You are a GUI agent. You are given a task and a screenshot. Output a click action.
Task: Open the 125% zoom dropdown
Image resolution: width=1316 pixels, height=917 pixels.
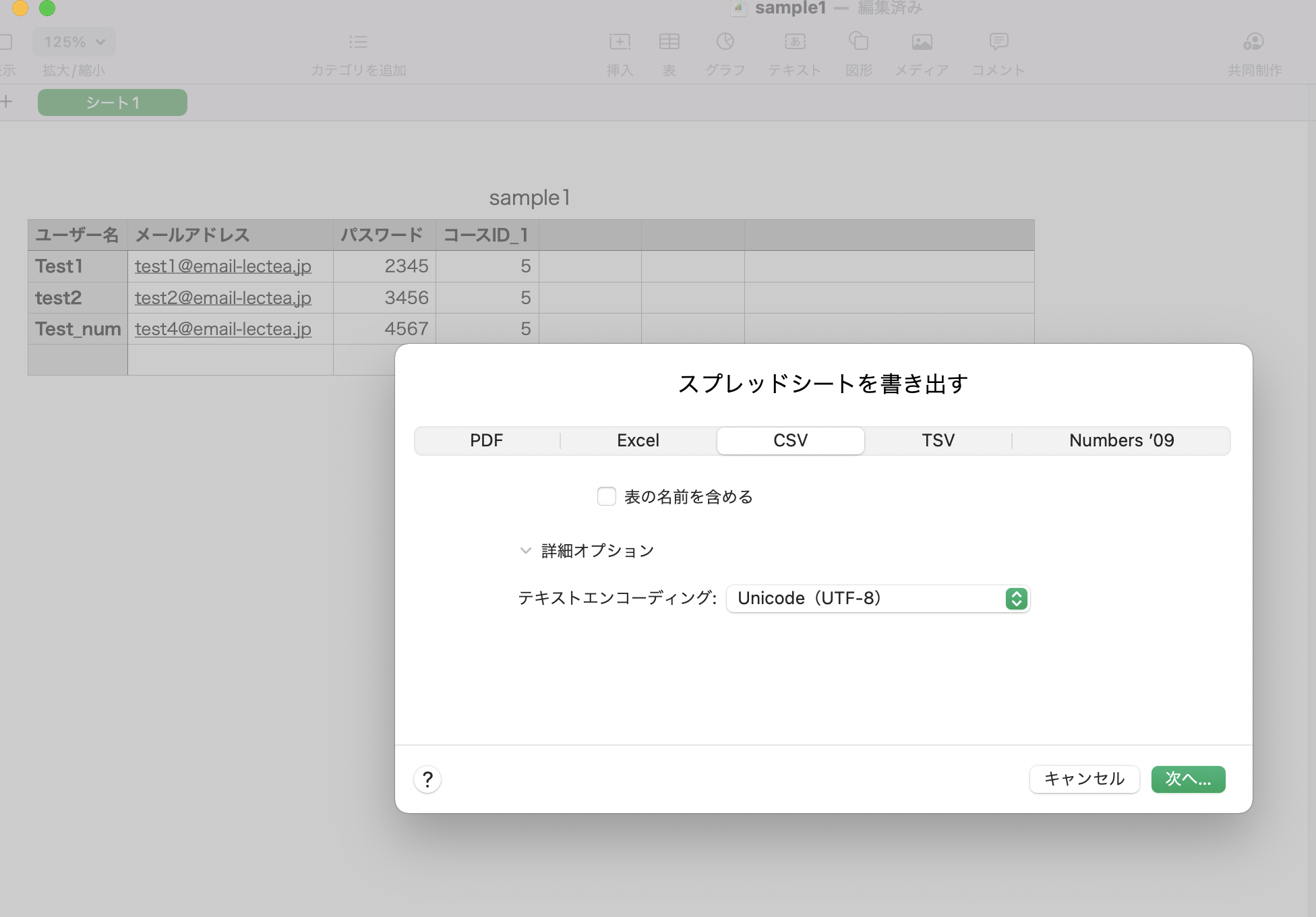coord(74,42)
